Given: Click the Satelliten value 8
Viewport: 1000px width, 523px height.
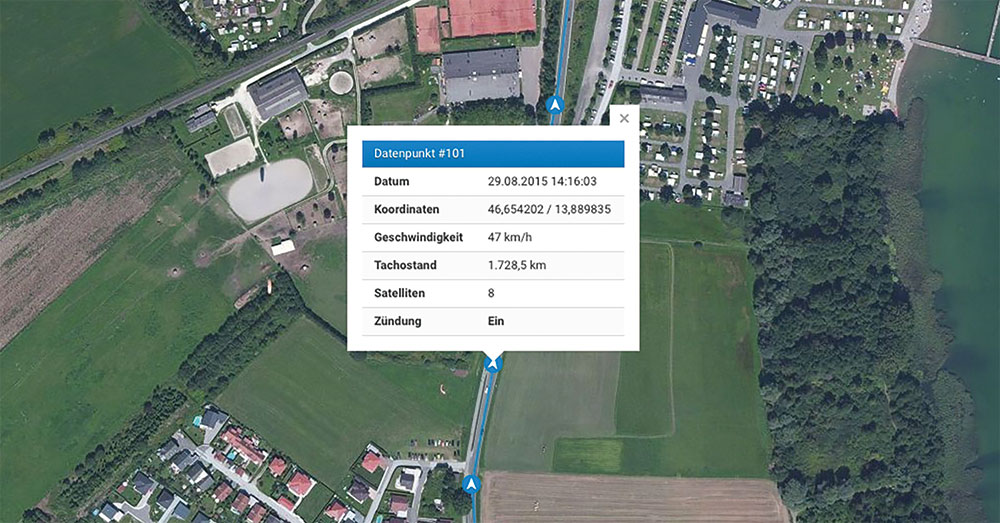Looking at the screenshot, I should 491,293.
